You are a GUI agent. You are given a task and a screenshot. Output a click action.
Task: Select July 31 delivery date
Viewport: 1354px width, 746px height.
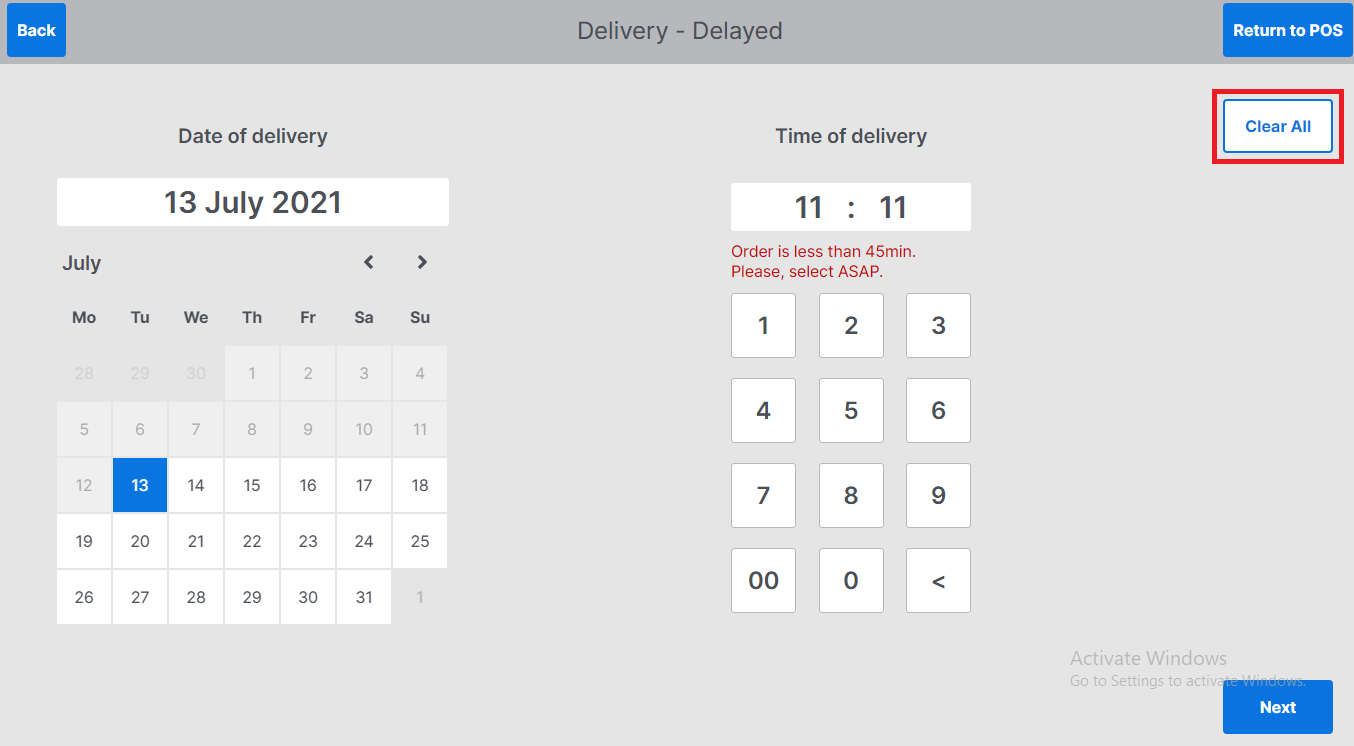tap(364, 597)
